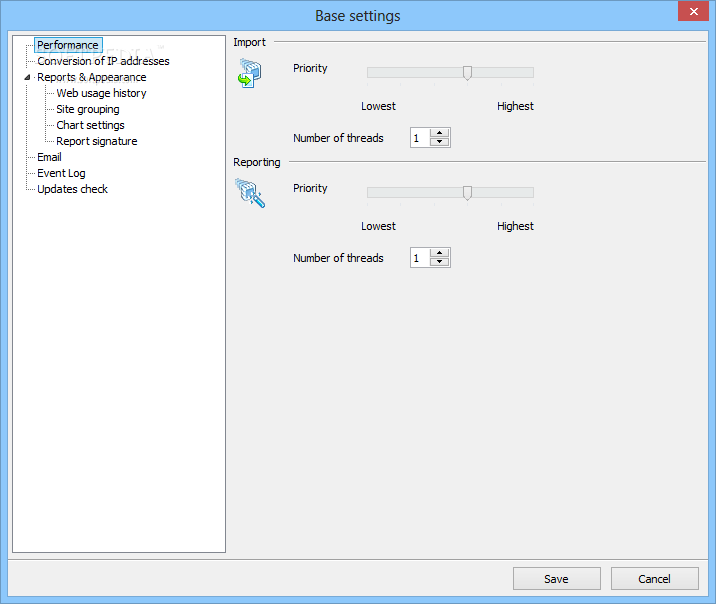The height and width of the screenshot is (604, 716).
Task: Show Event Log settings
Action: [61, 173]
